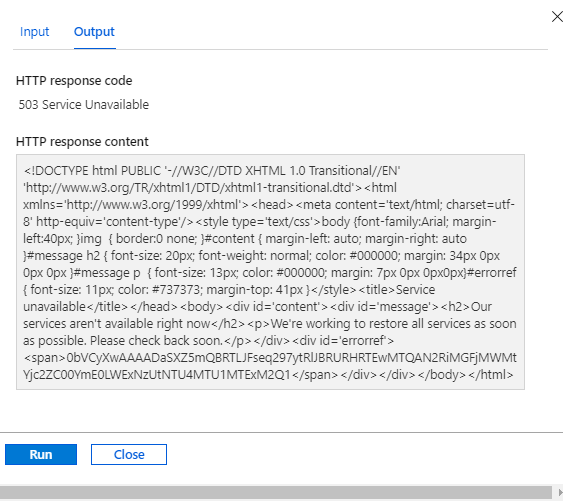Click the scrollbar right arrow
Viewport: 563px width, 501px height.
[559, 492]
